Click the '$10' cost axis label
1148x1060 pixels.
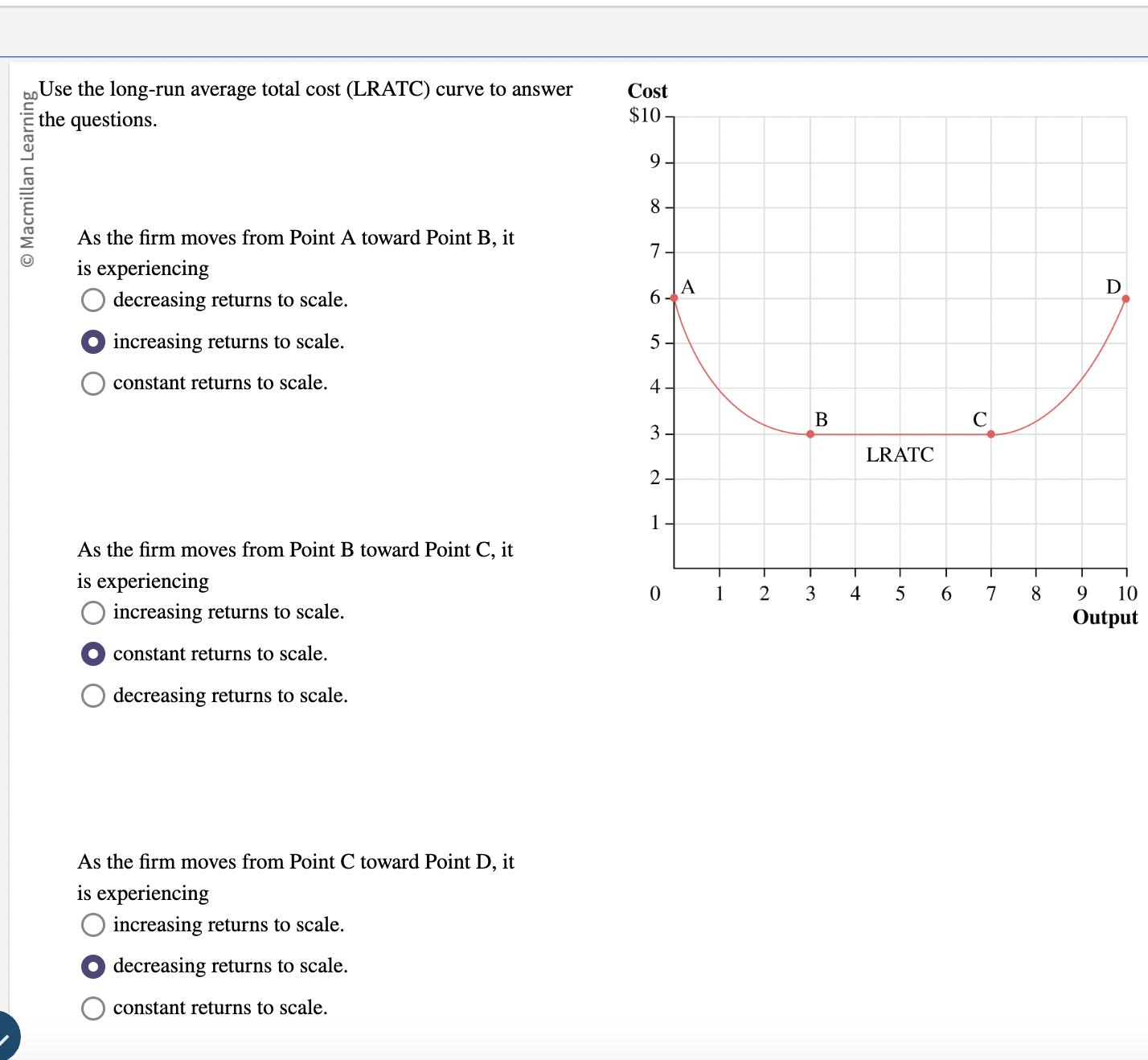click(x=645, y=115)
